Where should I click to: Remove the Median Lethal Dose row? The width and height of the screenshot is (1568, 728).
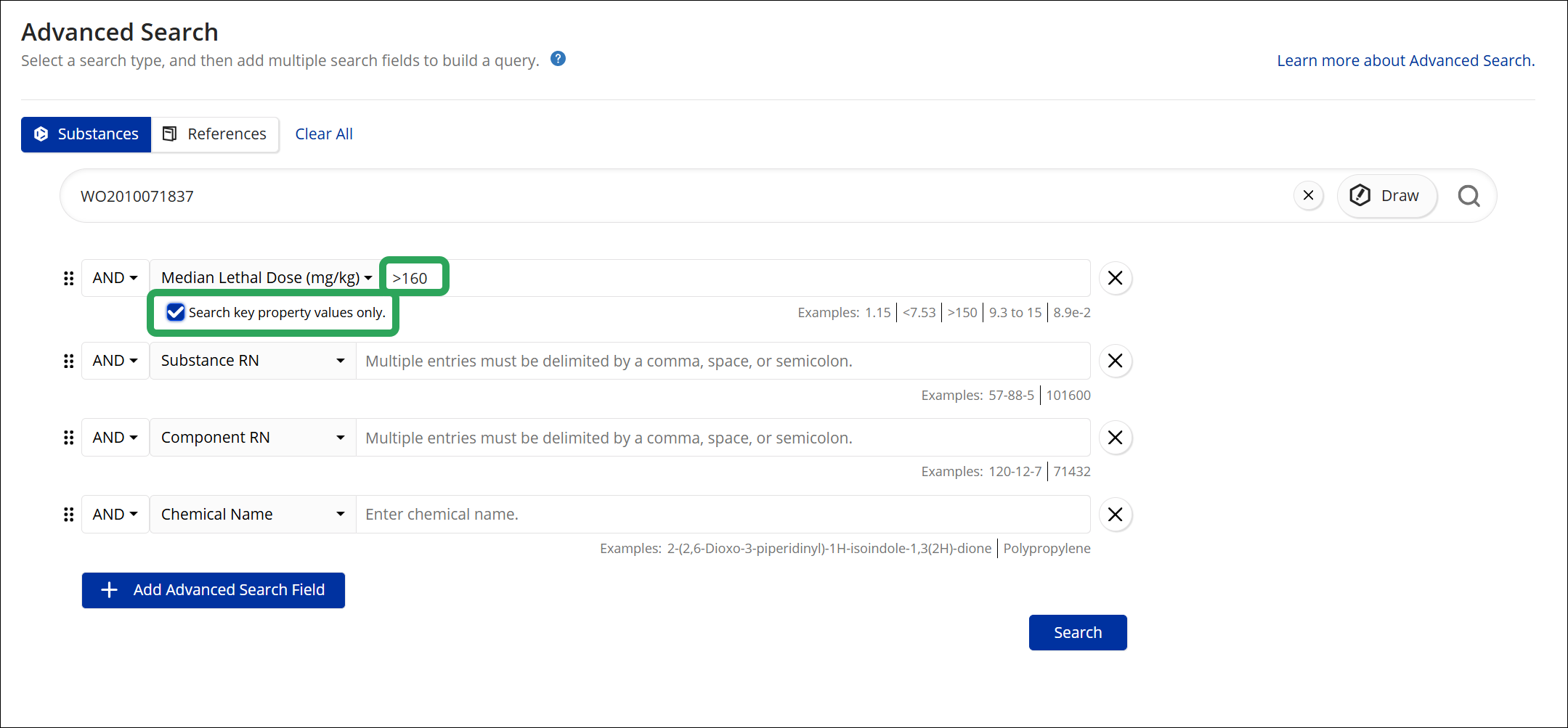1116,278
